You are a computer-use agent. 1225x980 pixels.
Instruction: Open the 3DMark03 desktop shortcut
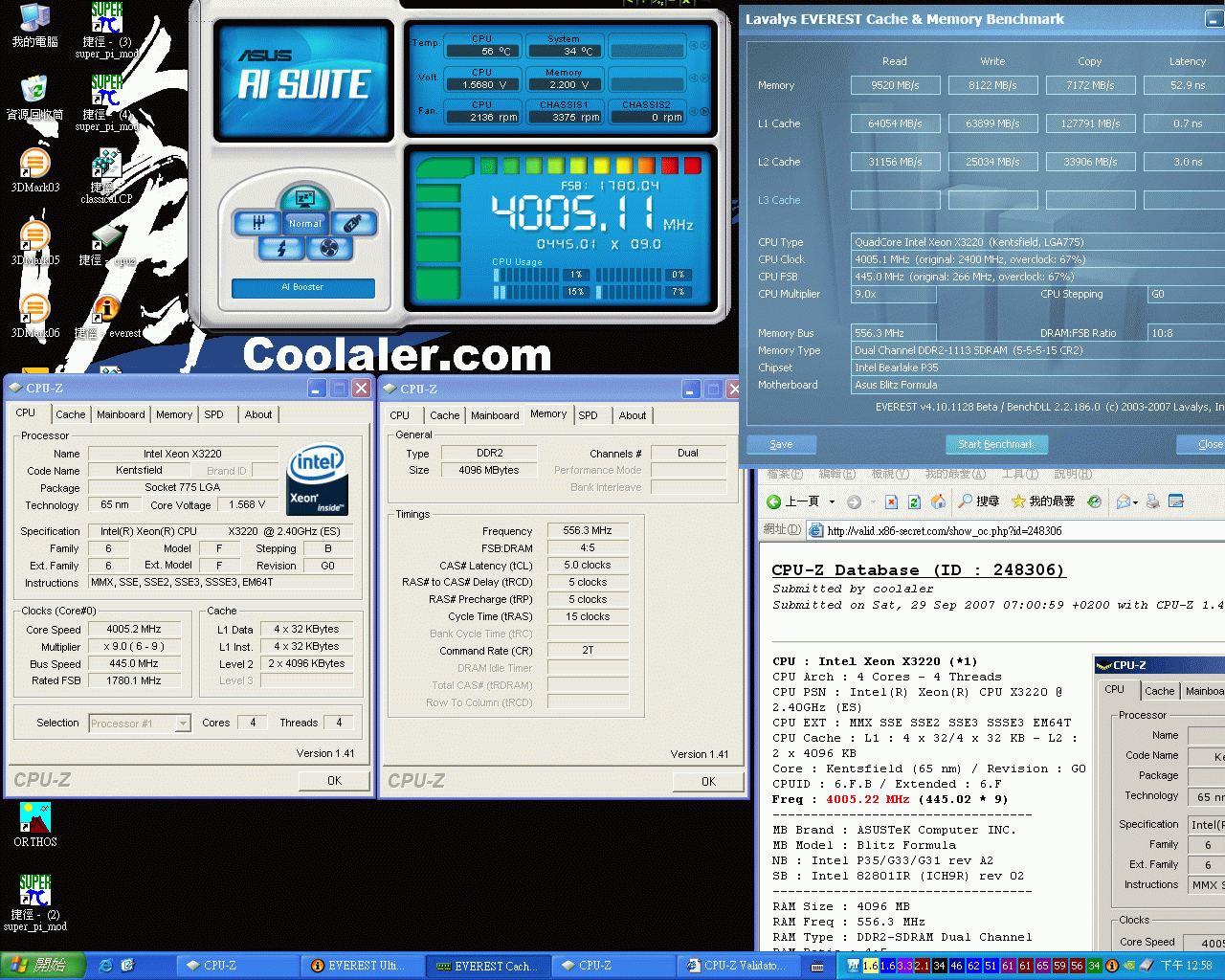pyautogui.click(x=34, y=171)
